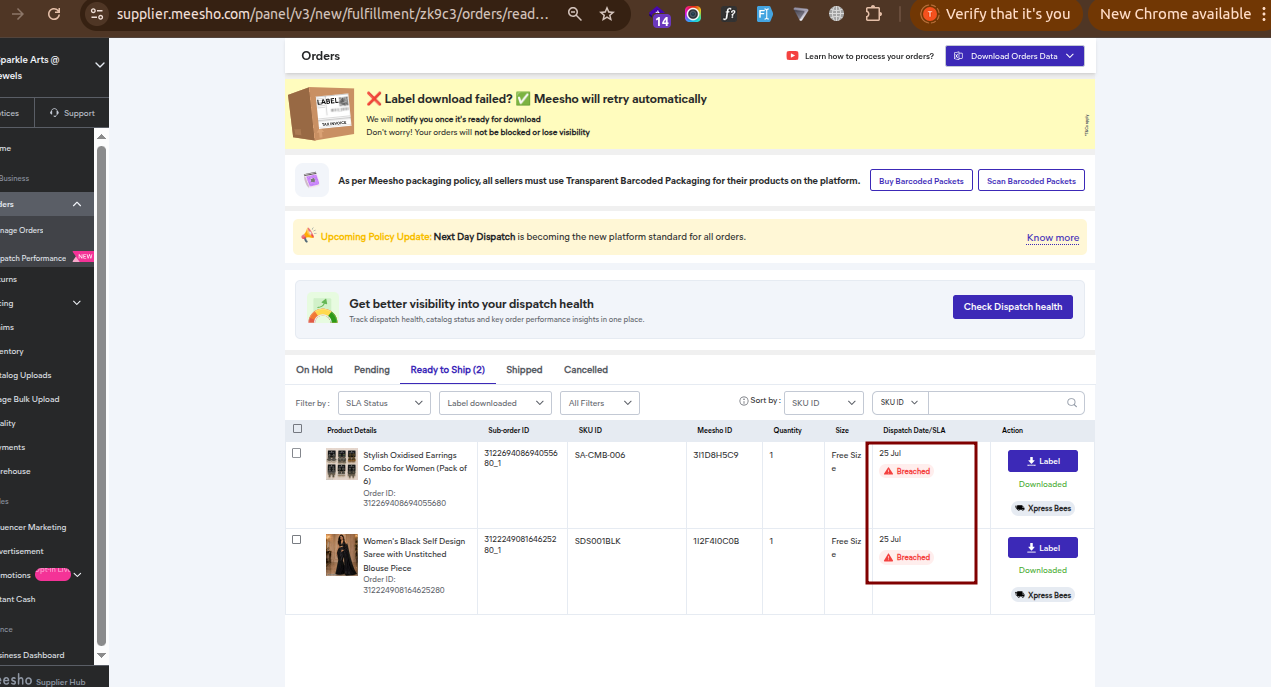Open the Extensions puzzle piece menu
The height and width of the screenshot is (687, 1271).
coord(873,14)
